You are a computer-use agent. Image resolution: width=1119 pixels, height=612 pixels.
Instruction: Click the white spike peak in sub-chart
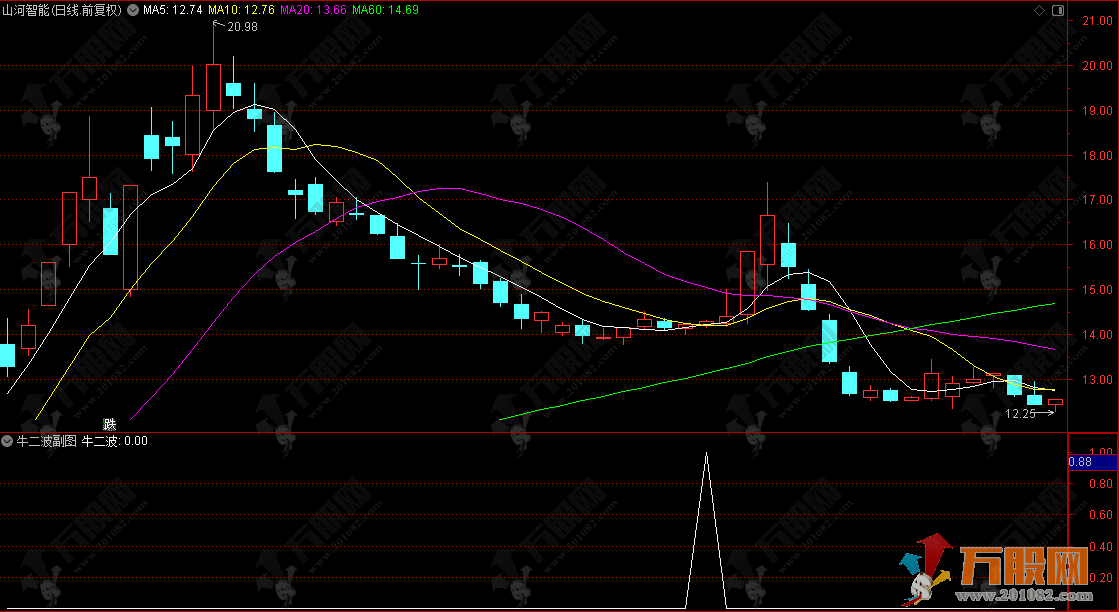coord(706,456)
